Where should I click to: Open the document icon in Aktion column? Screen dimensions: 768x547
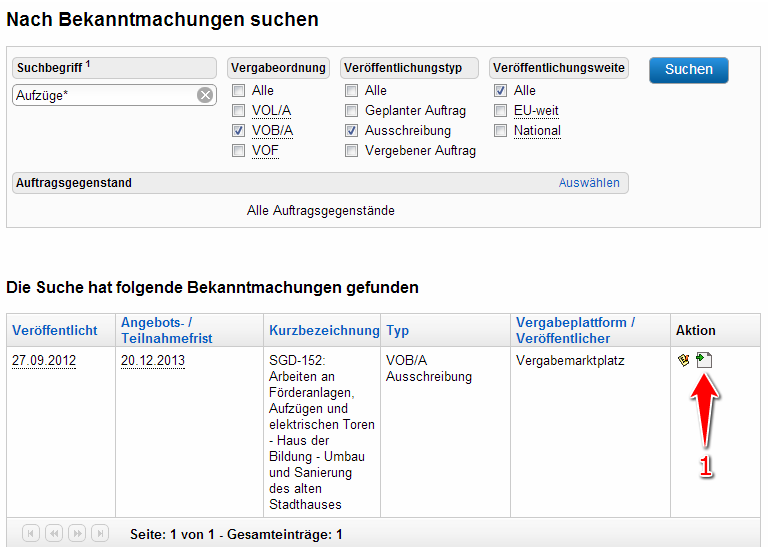(x=704, y=360)
